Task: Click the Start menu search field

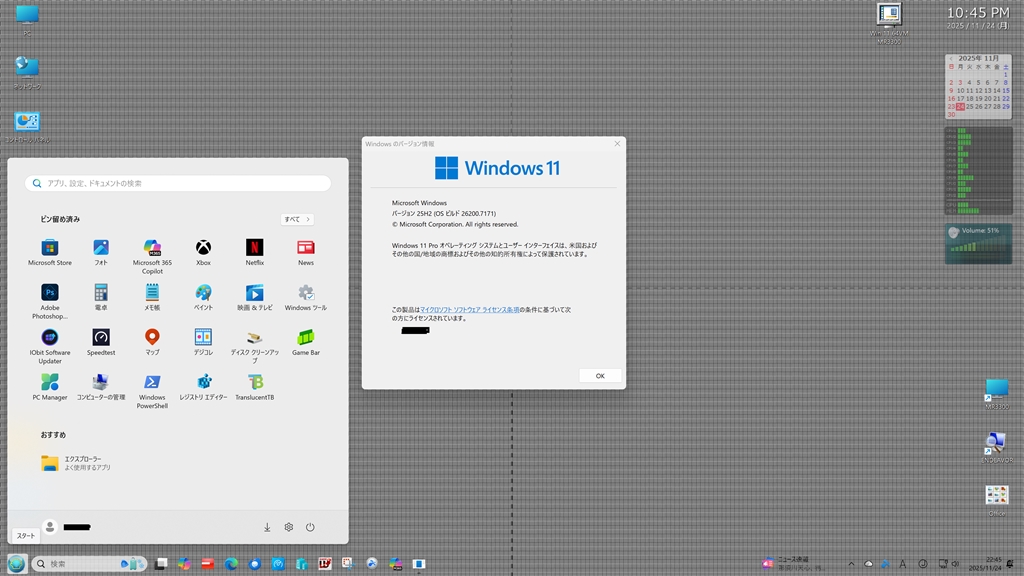Action: (178, 184)
